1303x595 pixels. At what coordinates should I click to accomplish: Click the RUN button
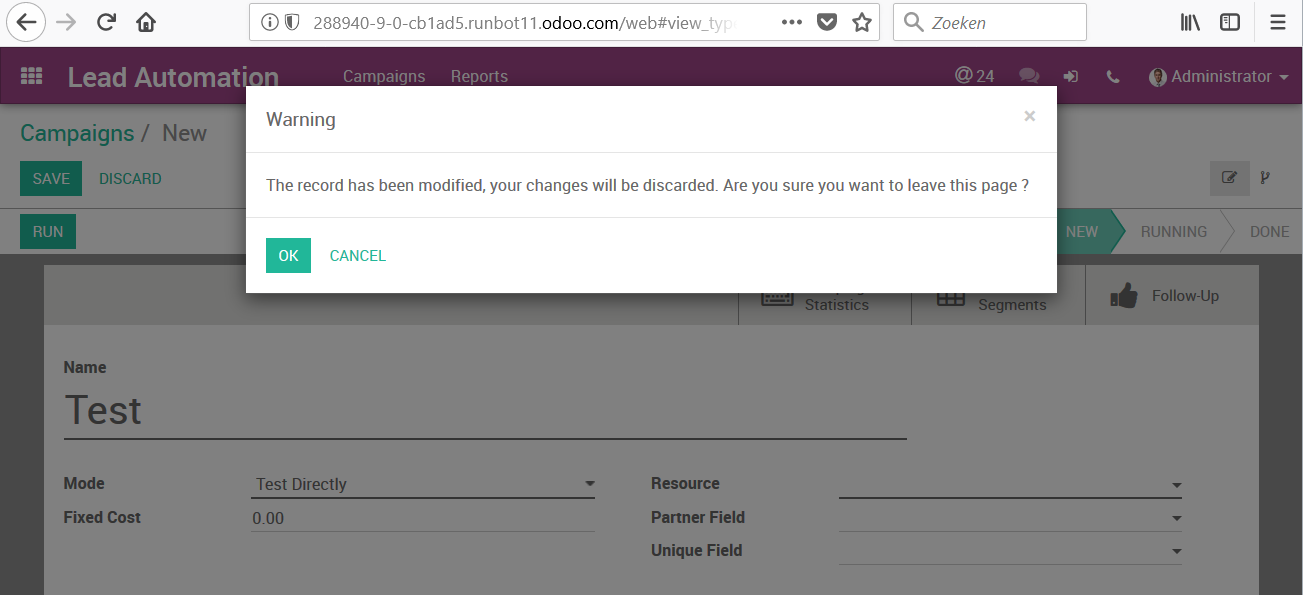point(48,231)
